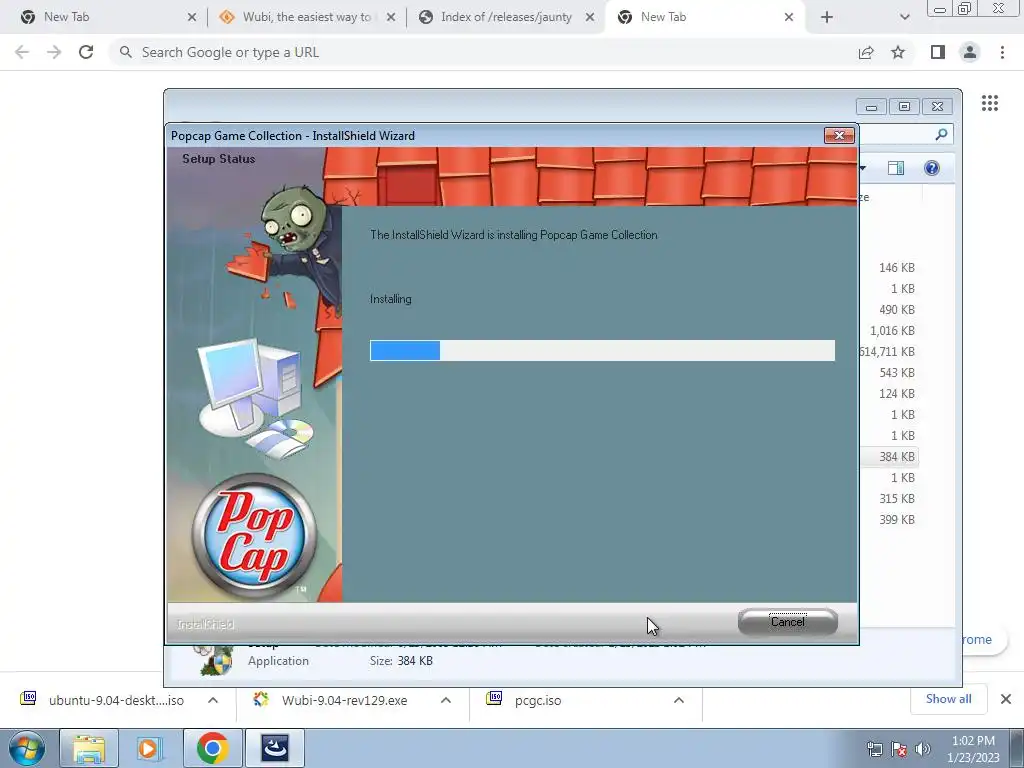The image size is (1024, 768).
Task: Go back to previous page
Action: coord(22,52)
